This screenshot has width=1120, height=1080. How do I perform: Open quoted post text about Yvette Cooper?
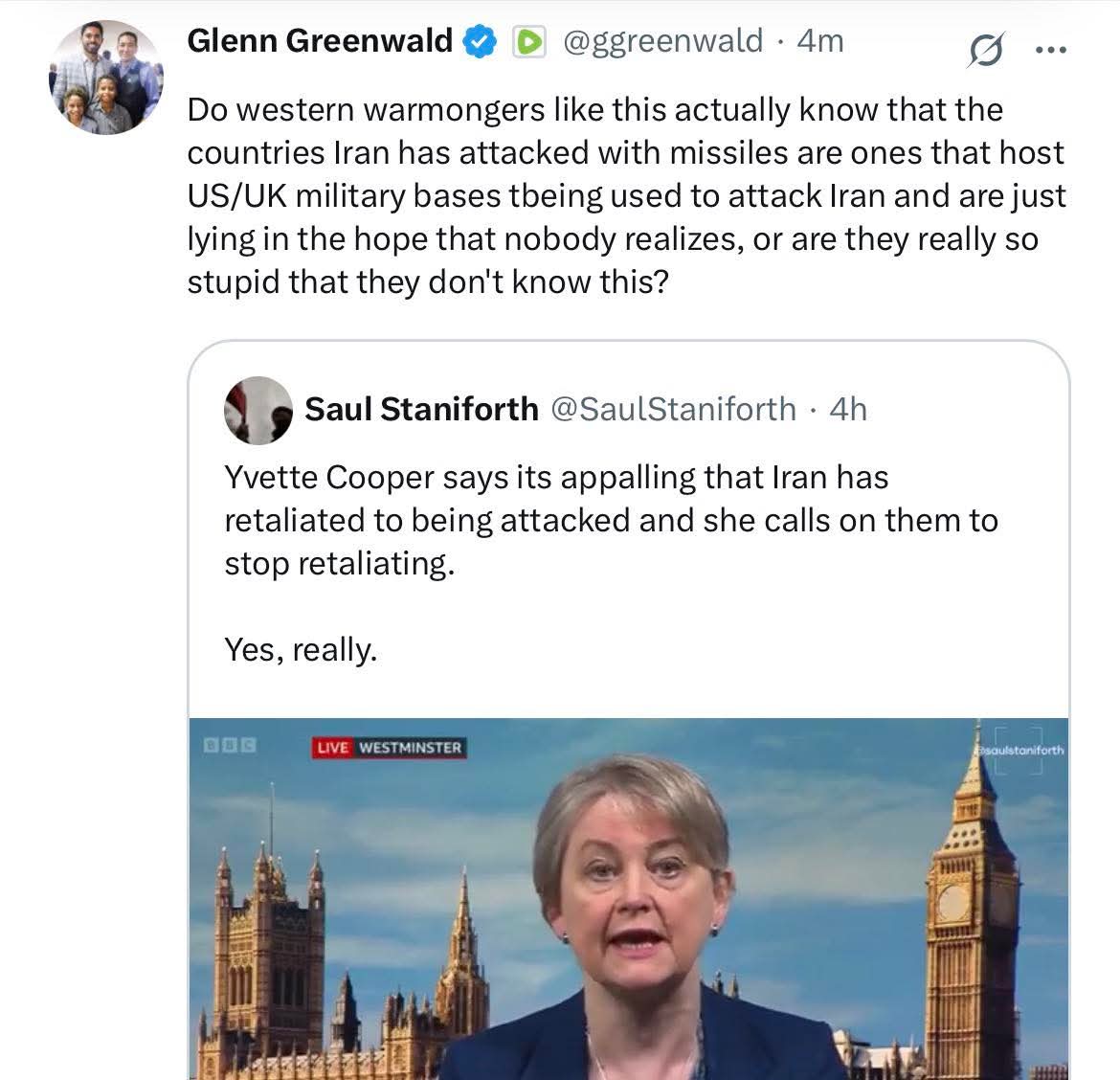[610, 520]
